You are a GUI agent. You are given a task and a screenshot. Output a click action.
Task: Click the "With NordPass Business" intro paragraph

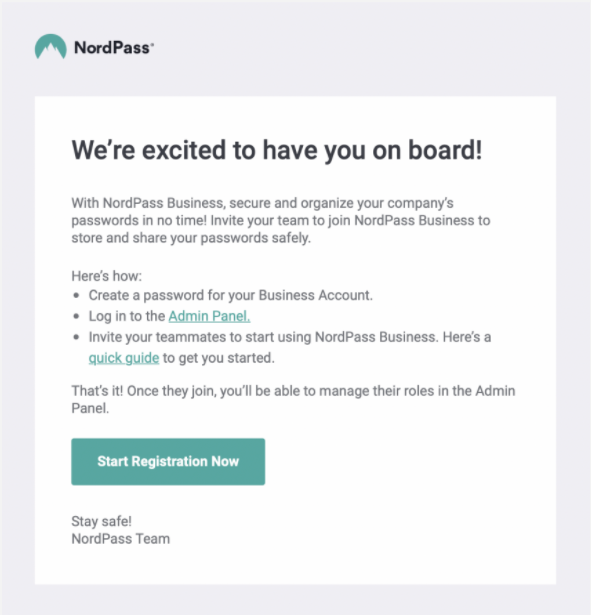281,220
